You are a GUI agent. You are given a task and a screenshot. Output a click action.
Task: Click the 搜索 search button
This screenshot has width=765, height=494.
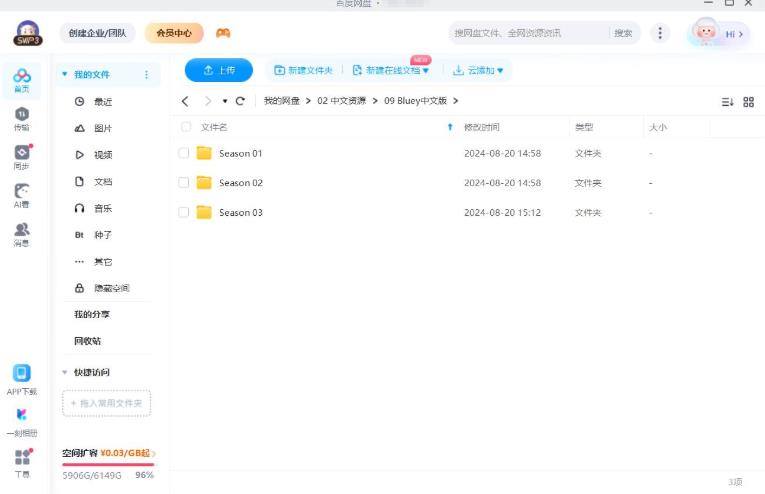(623, 33)
